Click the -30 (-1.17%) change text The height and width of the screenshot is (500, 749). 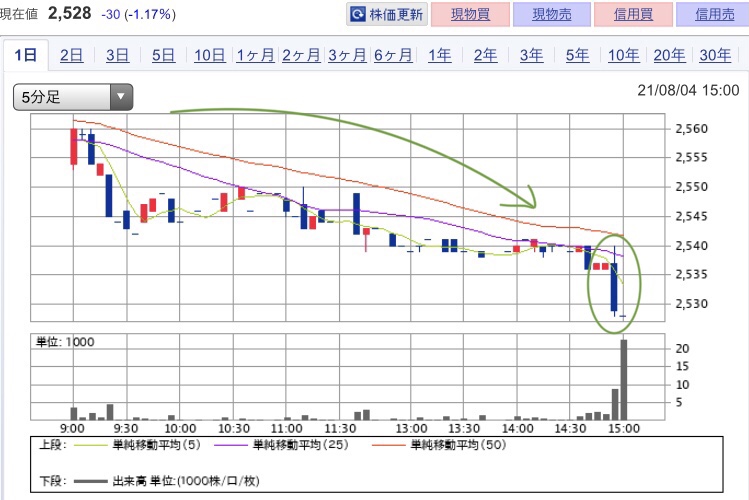139,14
